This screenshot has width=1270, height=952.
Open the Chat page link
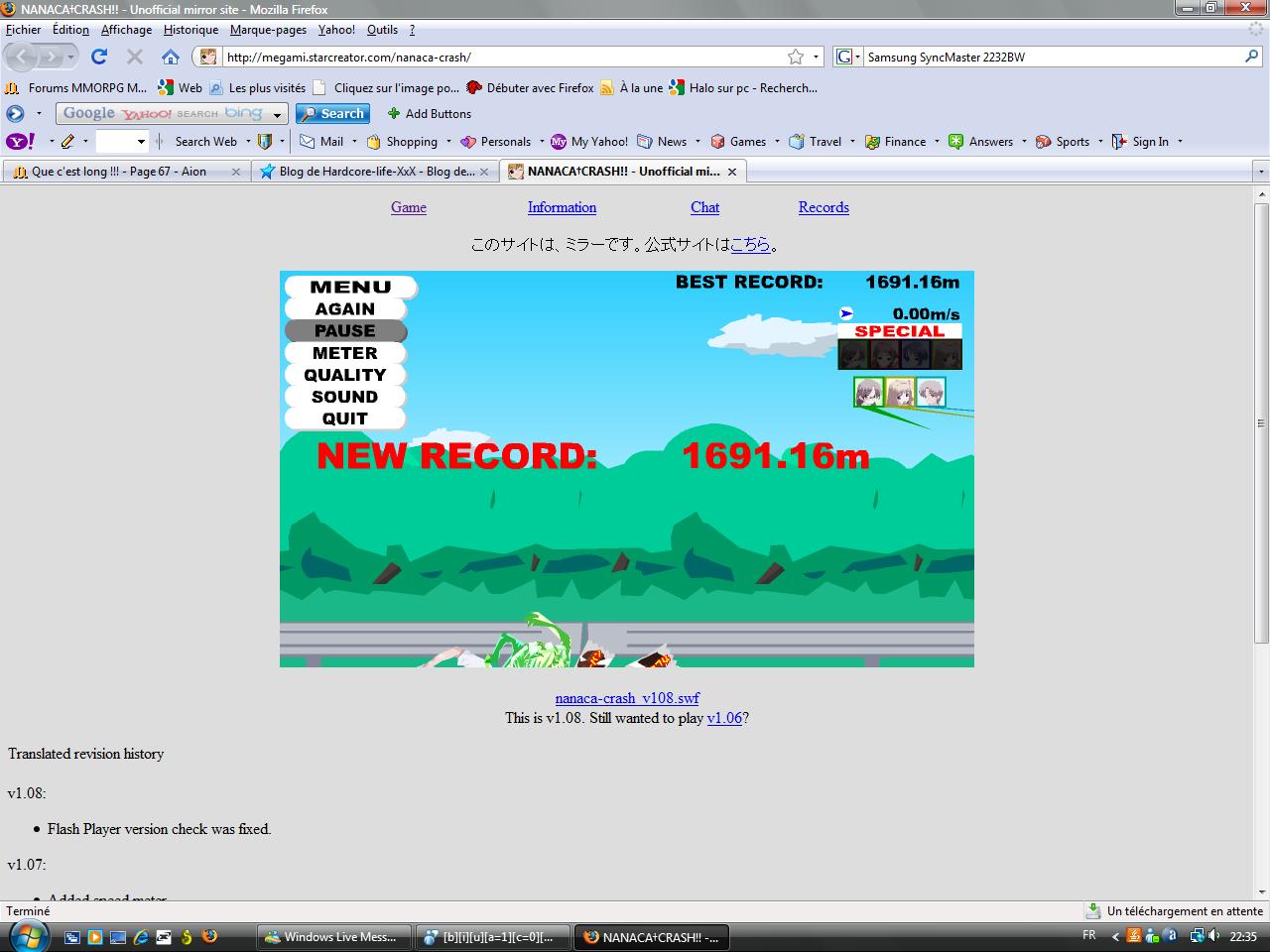coord(704,207)
